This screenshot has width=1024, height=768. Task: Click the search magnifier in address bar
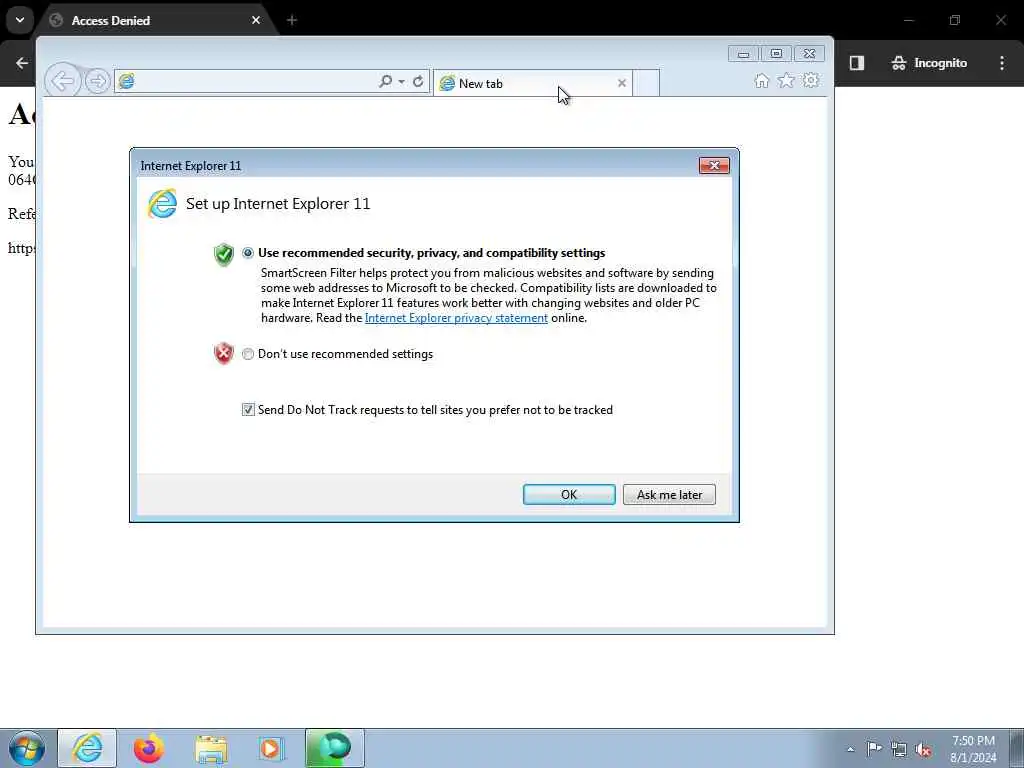(x=385, y=82)
